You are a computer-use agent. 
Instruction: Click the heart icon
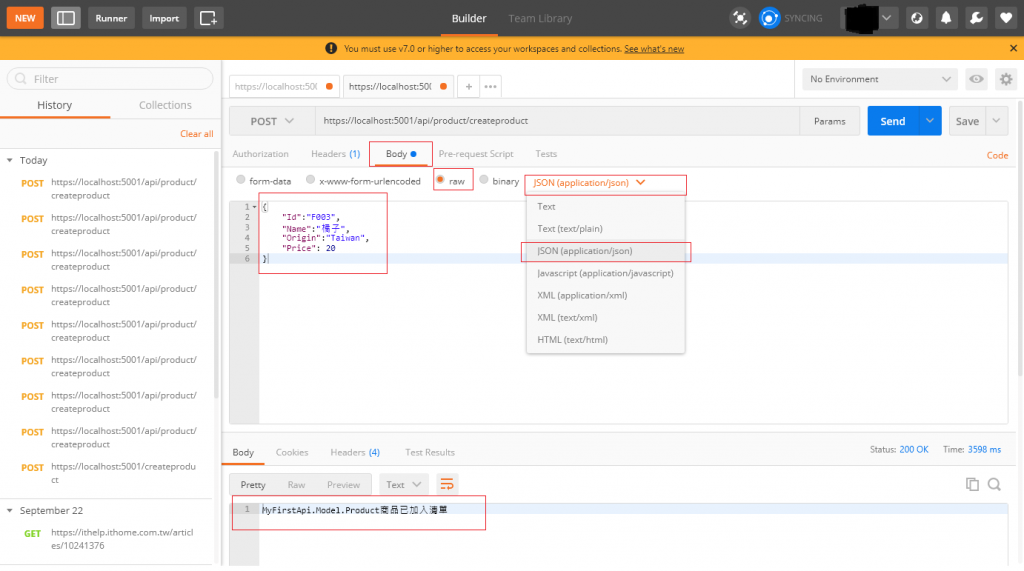coord(1006,18)
